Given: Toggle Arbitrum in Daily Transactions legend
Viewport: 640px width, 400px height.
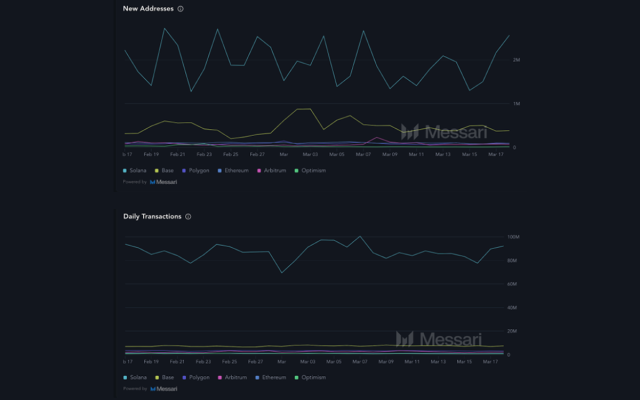Looking at the screenshot, I should 235,378.
